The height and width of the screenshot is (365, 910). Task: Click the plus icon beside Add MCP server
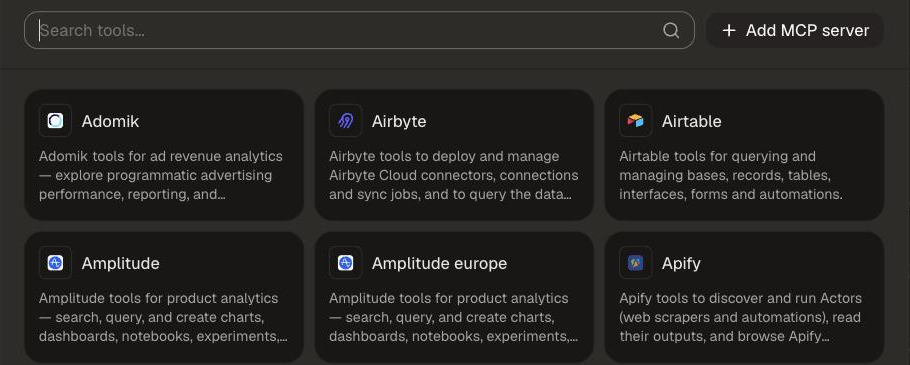[x=729, y=31]
